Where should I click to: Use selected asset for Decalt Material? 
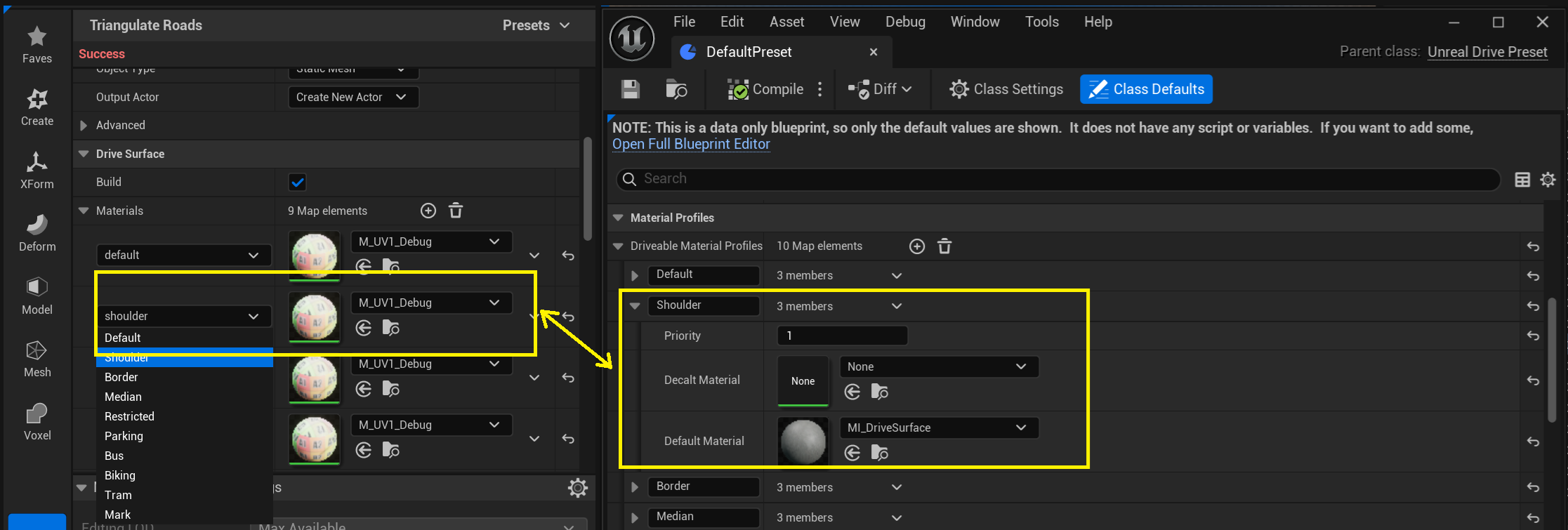(852, 392)
